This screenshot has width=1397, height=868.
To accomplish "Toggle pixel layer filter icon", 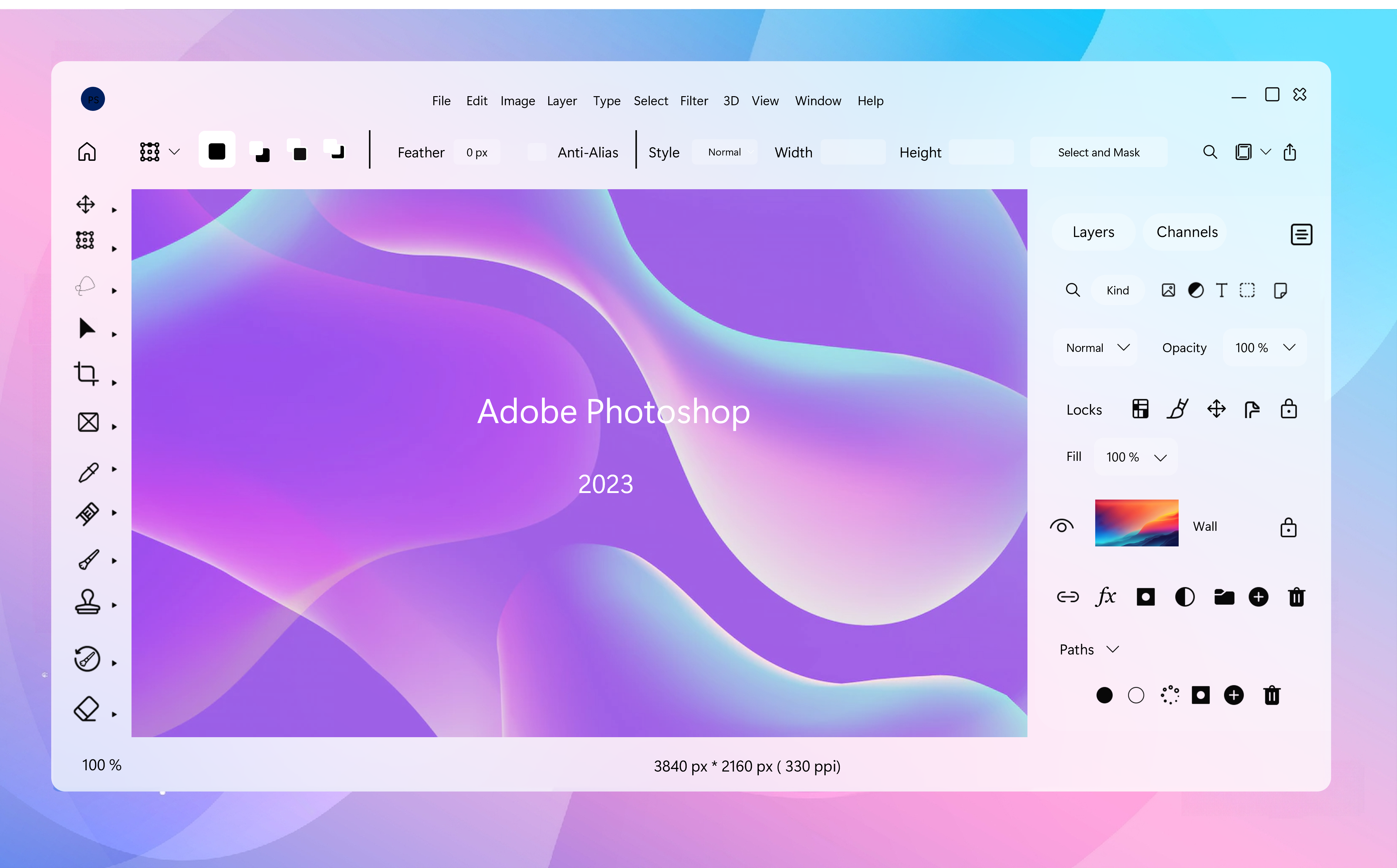I will pos(1168,290).
